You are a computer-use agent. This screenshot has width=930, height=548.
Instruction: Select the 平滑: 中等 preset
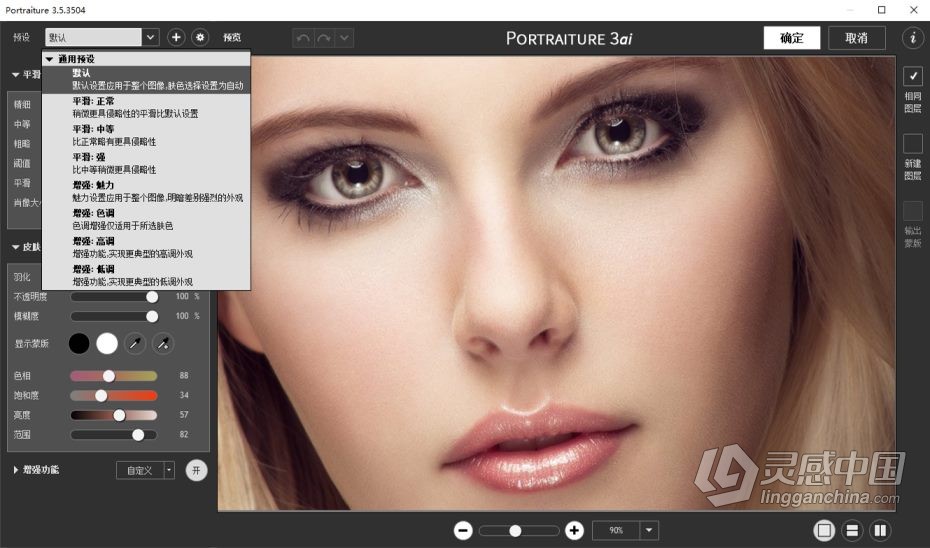(146, 135)
